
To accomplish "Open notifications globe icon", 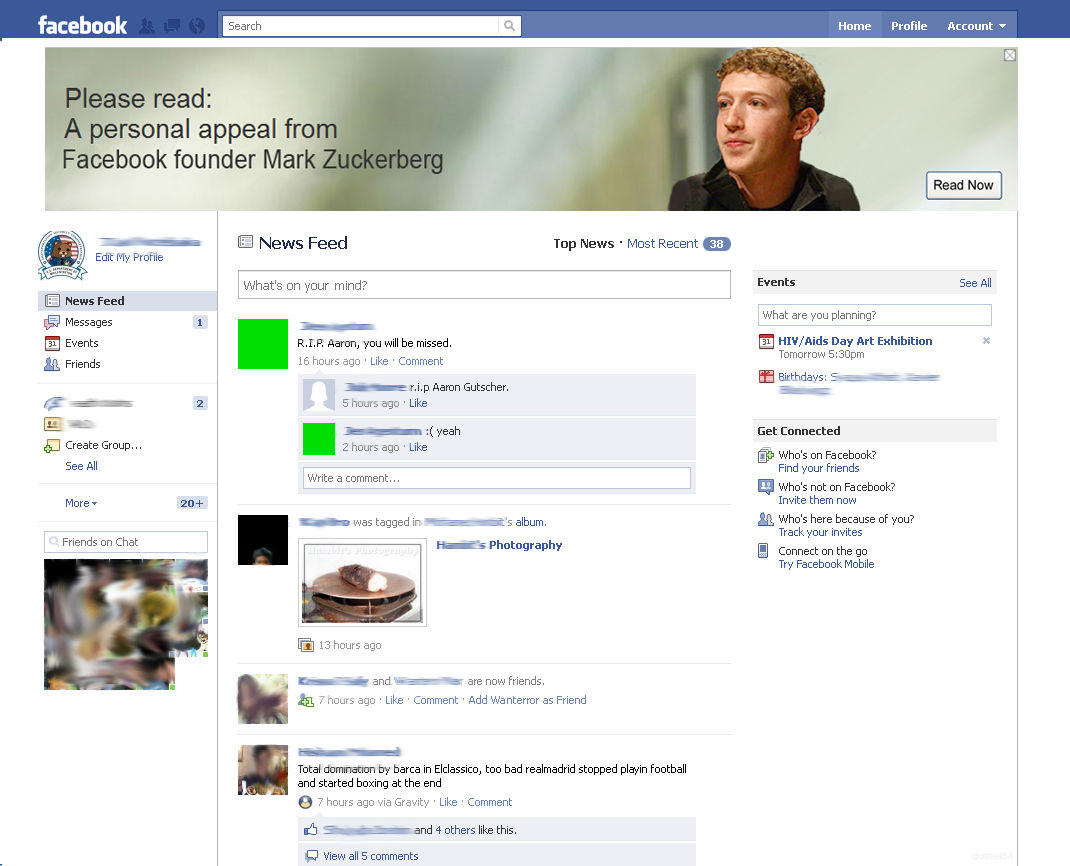I will click(196, 26).
